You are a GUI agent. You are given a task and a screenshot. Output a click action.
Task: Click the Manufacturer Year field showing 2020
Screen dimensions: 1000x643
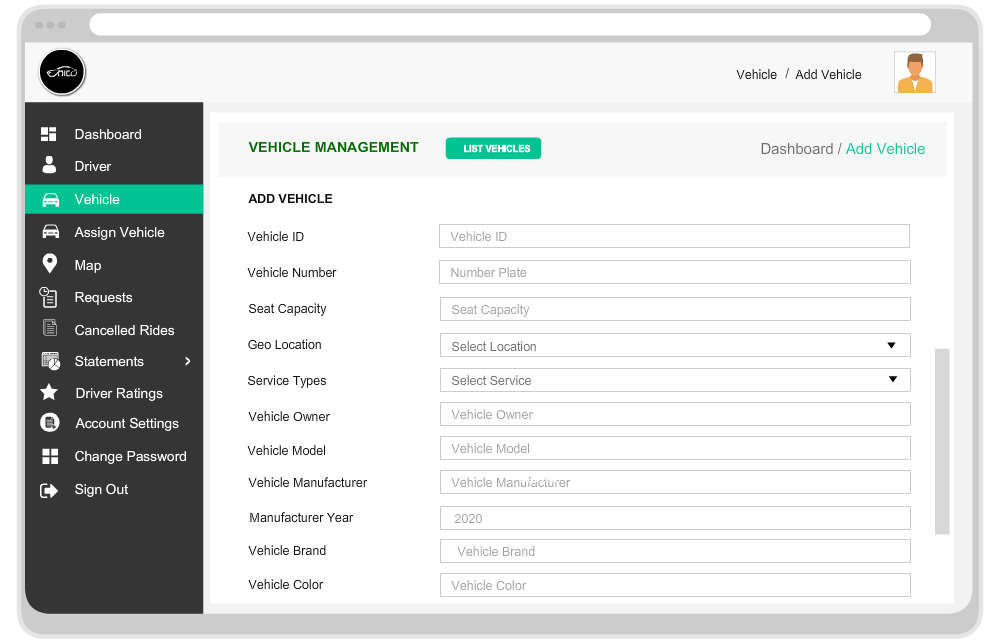(x=675, y=518)
